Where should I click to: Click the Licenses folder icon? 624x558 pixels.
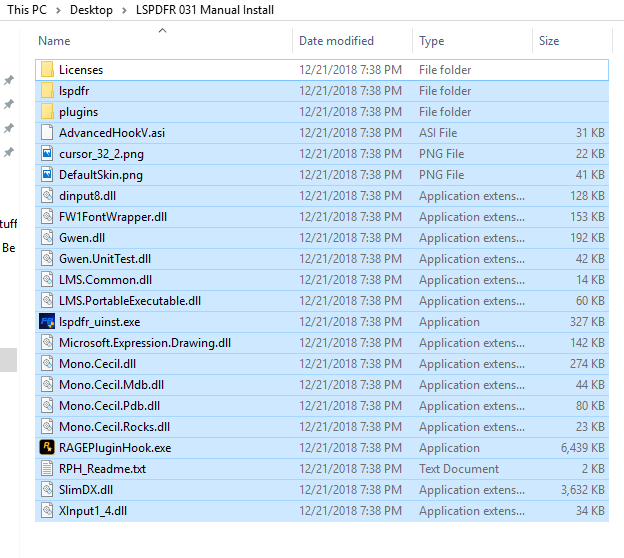(47, 70)
